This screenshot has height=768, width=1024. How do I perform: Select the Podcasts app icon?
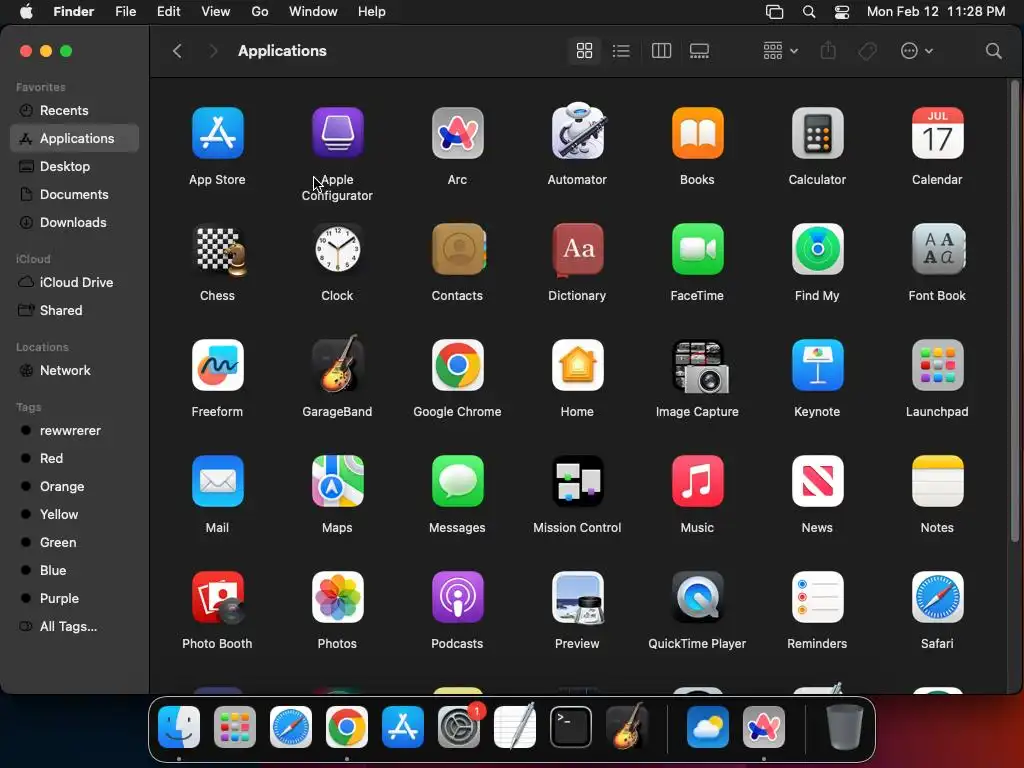click(458, 597)
